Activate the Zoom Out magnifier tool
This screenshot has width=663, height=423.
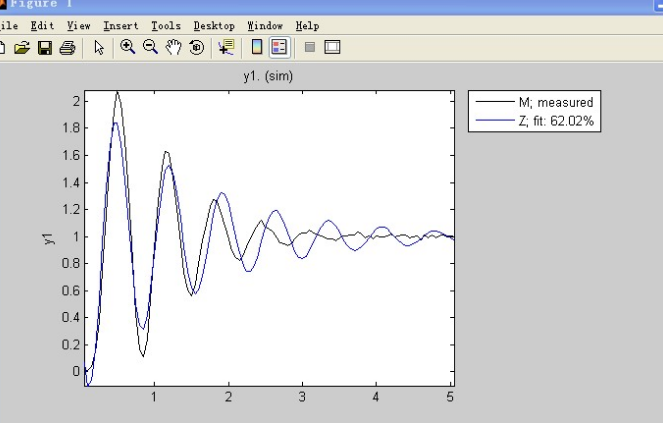(150, 47)
